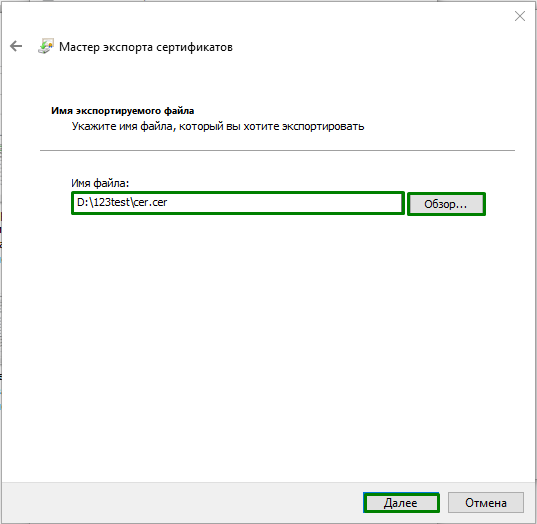
Task: Proceed with the "Далее" button
Action: coord(401,502)
